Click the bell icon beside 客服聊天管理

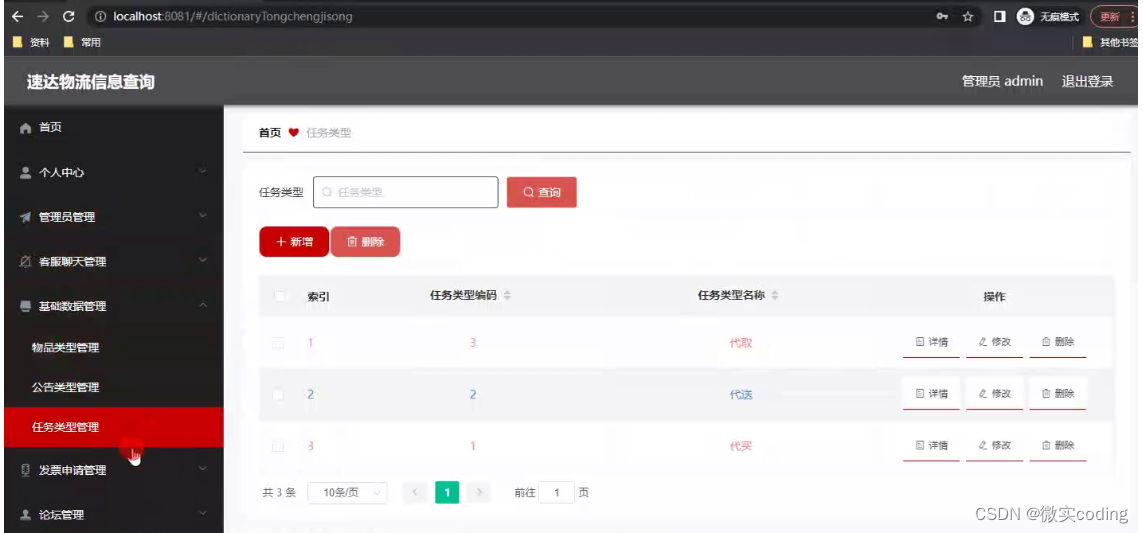[x=26, y=262]
